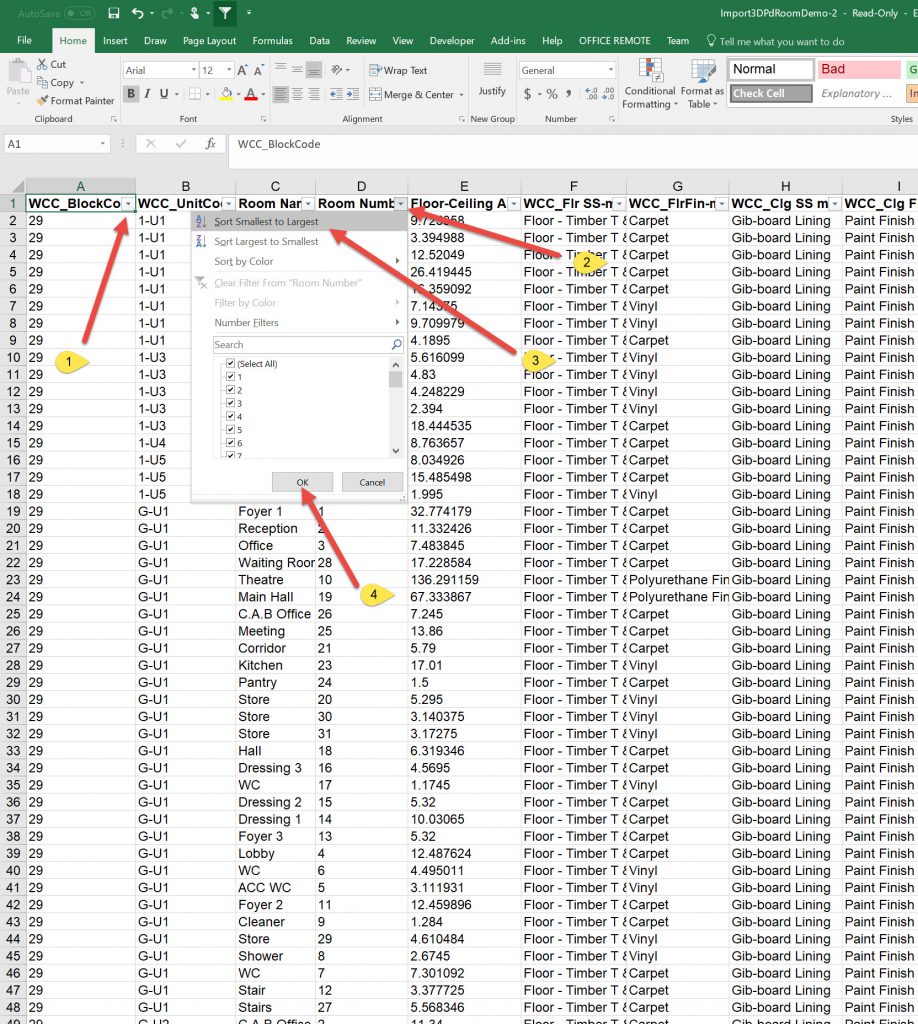The width and height of the screenshot is (918, 1024).
Task: Uncheck the value 3 checkbox in filter list
Action: click(231, 403)
